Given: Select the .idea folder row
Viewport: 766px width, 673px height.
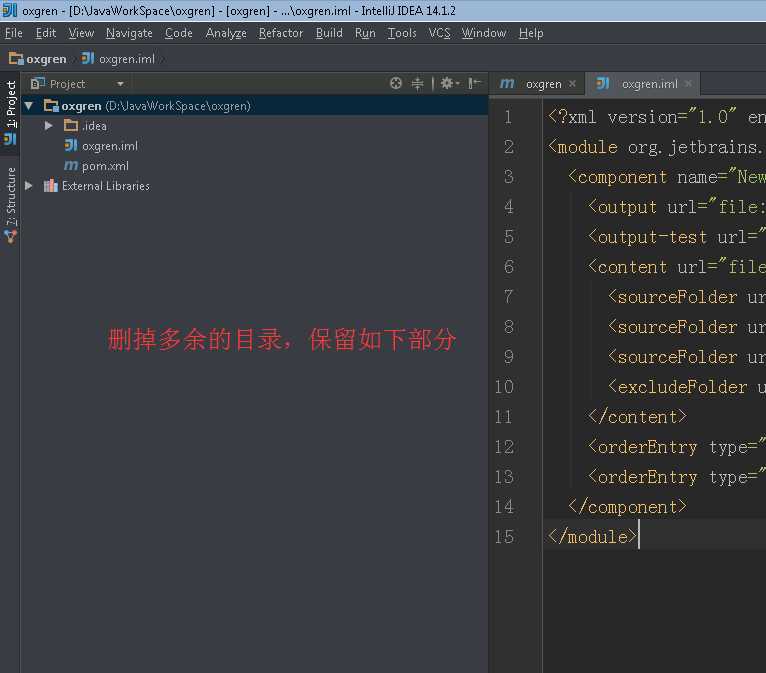Looking at the screenshot, I should coord(254,126).
